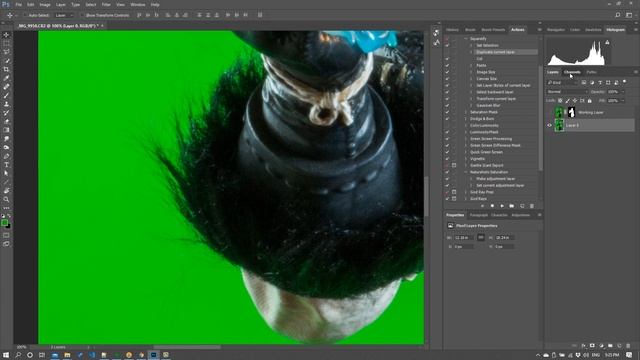Click the lock all layer icon
The image size is (640, 360).
[x=589, y=100]
